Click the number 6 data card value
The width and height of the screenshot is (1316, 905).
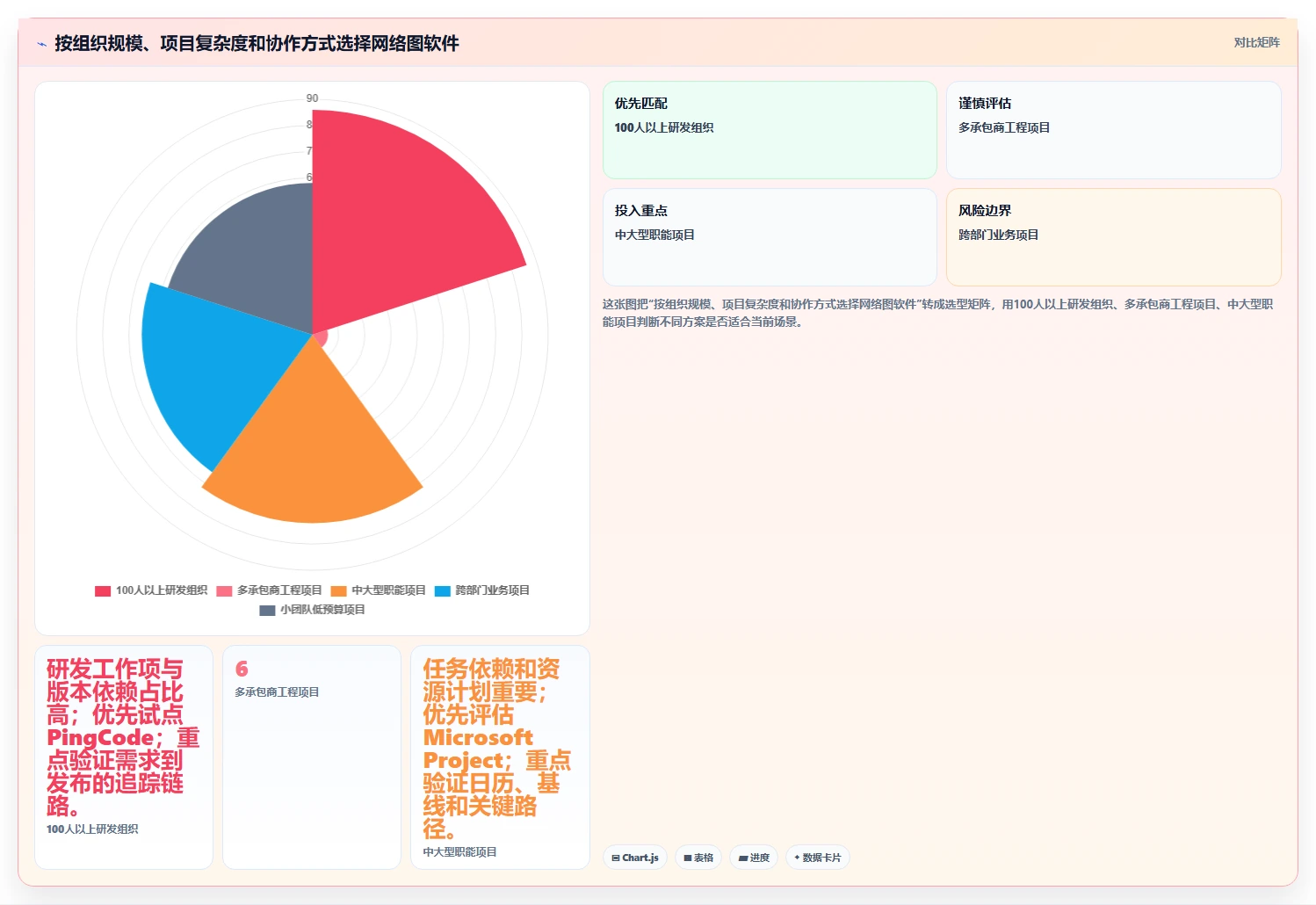click(x=242, y=669)
